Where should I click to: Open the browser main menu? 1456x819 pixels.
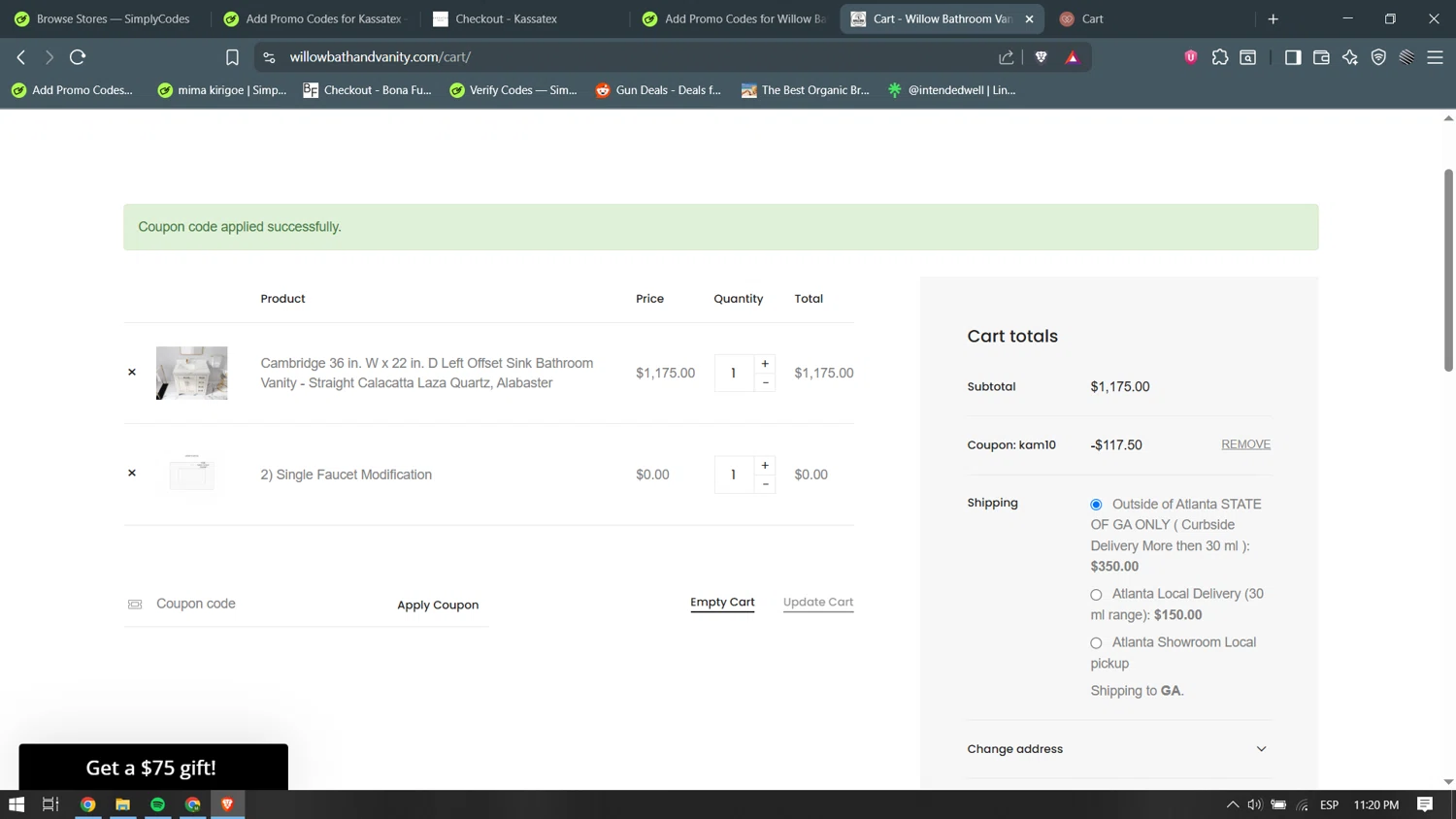pyautogui.click(x=1435, y=57)
